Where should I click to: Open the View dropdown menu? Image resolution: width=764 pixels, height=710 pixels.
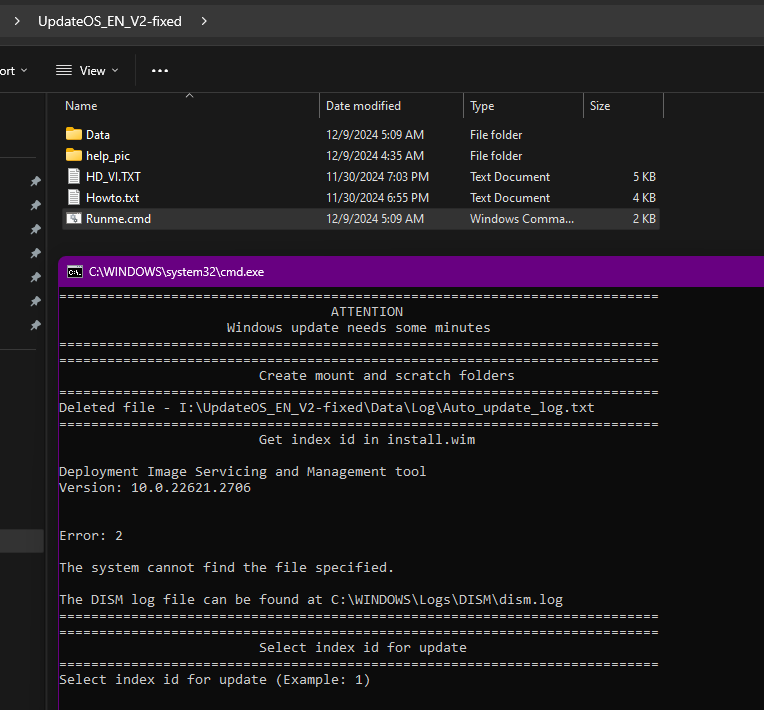point(87,71)
